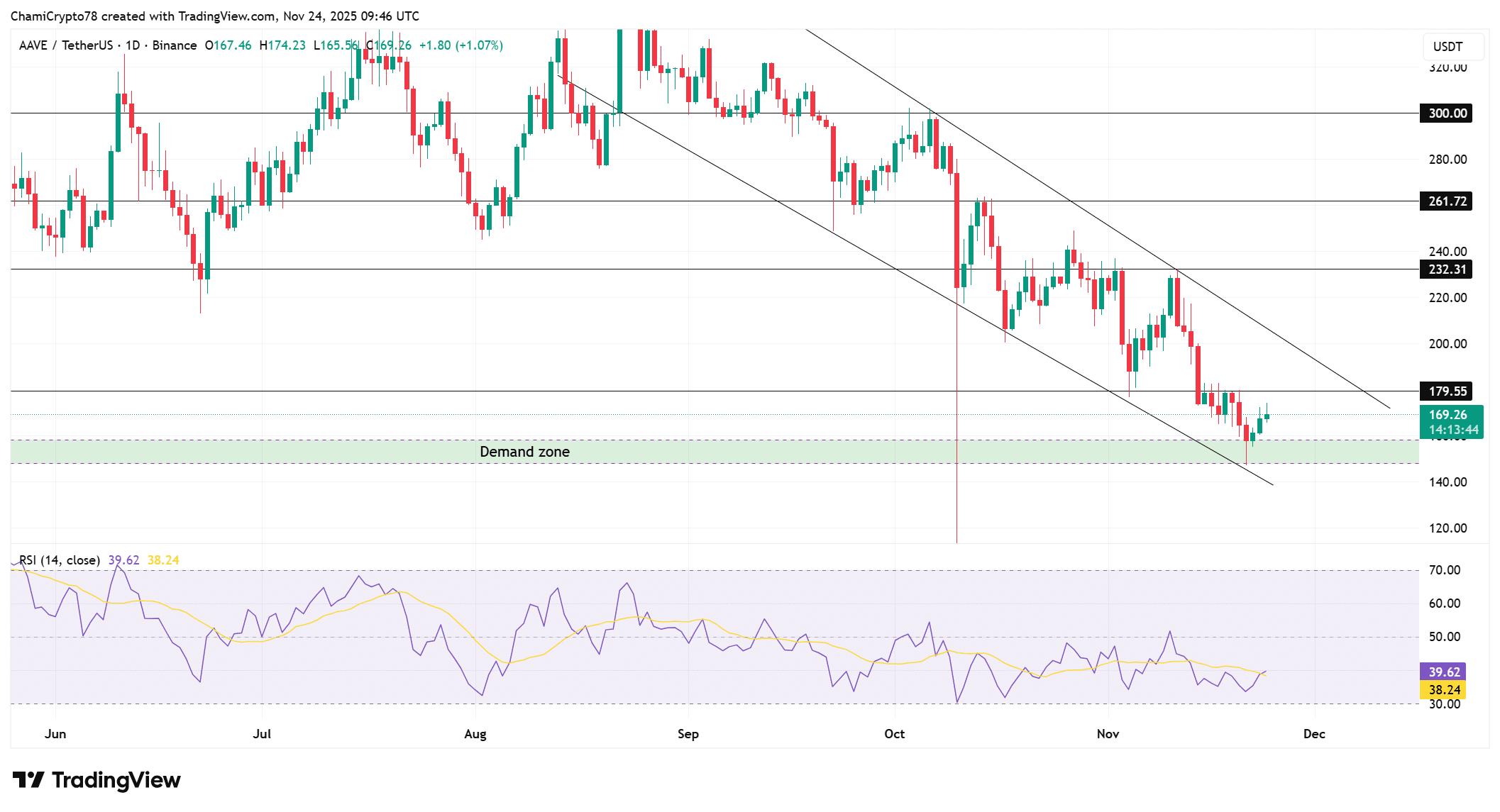The width and height of the screenshot is (1500, 812).
Task: Click the purple RSI value 39.62 tag
Action: point(1445,672)
